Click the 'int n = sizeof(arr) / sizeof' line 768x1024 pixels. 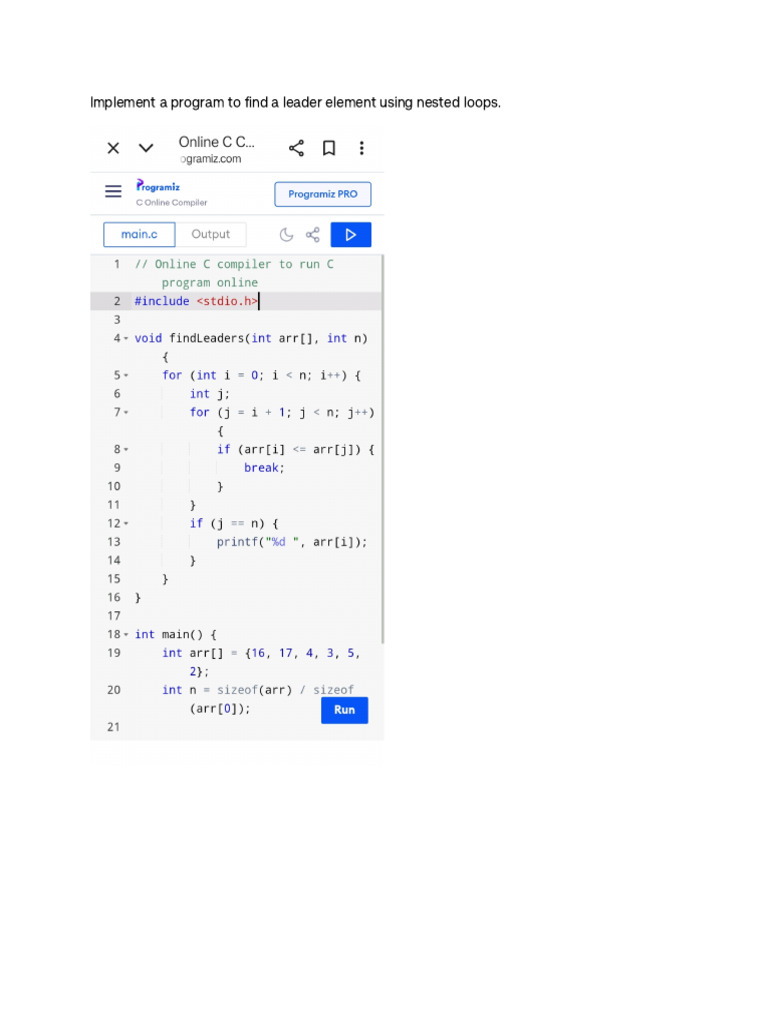pyautogui.click(x=258, y=690)
